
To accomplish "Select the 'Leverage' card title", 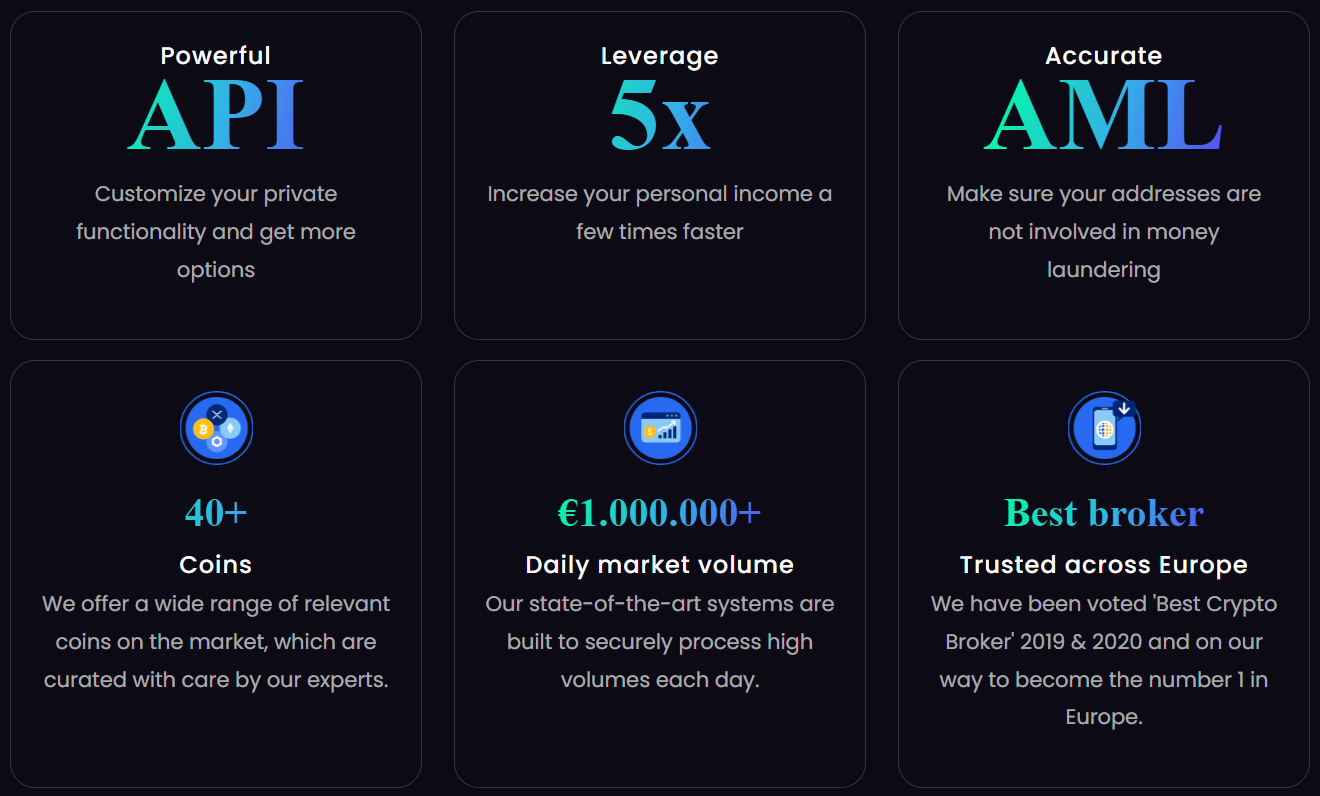I will [x=660, y=56].
